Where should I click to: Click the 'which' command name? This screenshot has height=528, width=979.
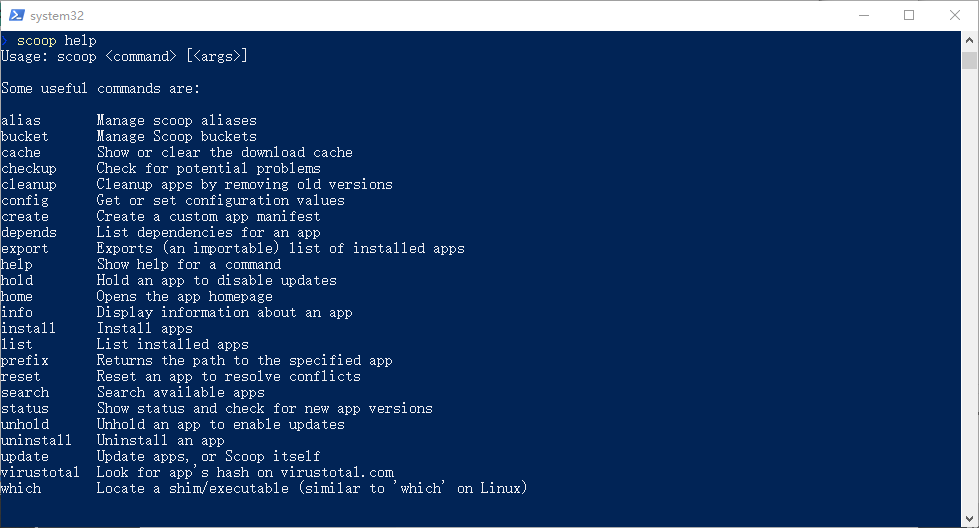click(x=21, y=488)
